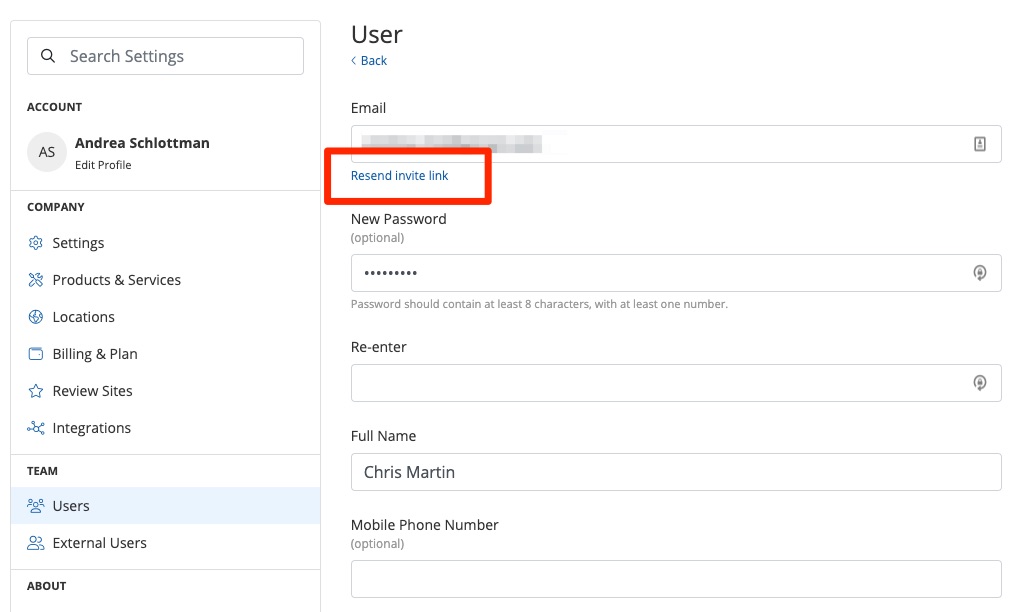The width and height of the screenshot is (1030, 612).
Task: Click the Locations globe icon
Action: click(36, 317)
